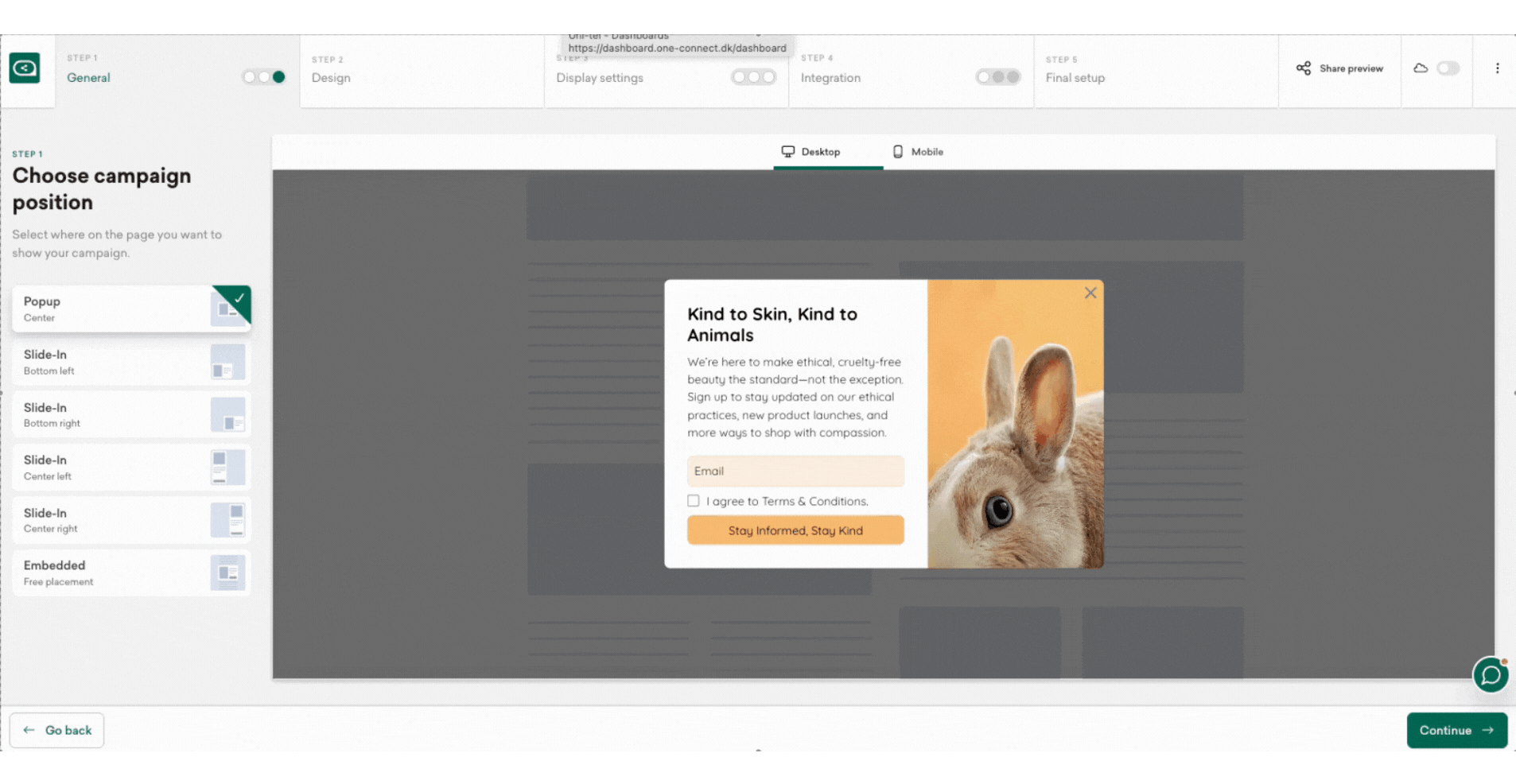
Task: Open the three-dot more options menu
Action: click(x=1497, y=68)
